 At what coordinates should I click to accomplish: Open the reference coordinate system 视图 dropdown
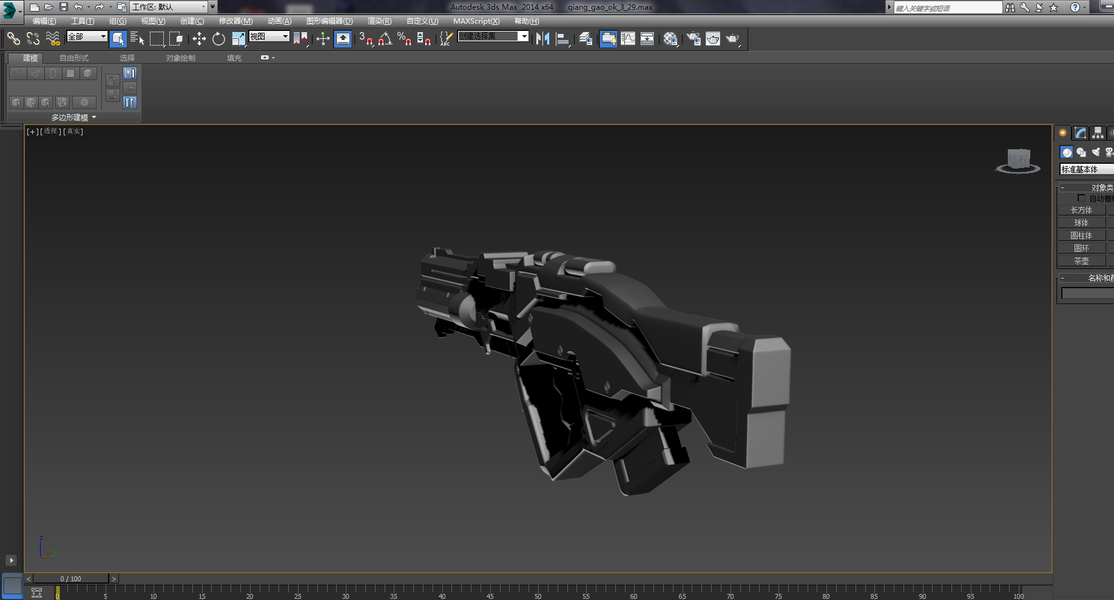click(x=269, y=36)
